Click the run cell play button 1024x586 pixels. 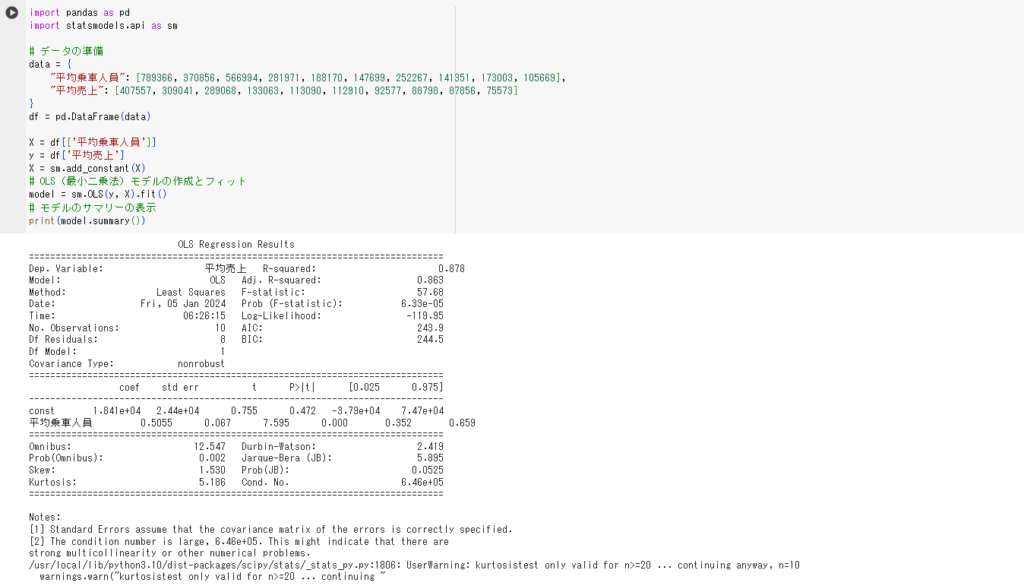click(10, 12)
